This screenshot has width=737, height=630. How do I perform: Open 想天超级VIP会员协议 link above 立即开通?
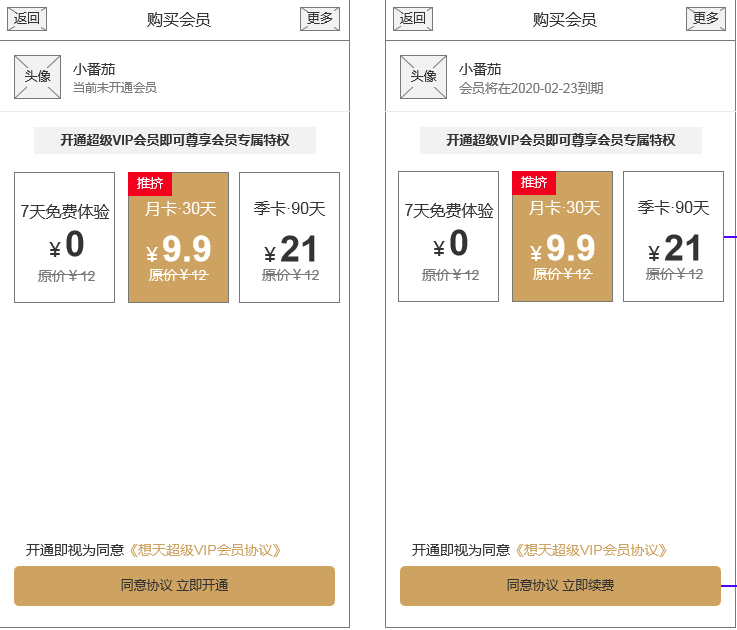tap(205, 550)
